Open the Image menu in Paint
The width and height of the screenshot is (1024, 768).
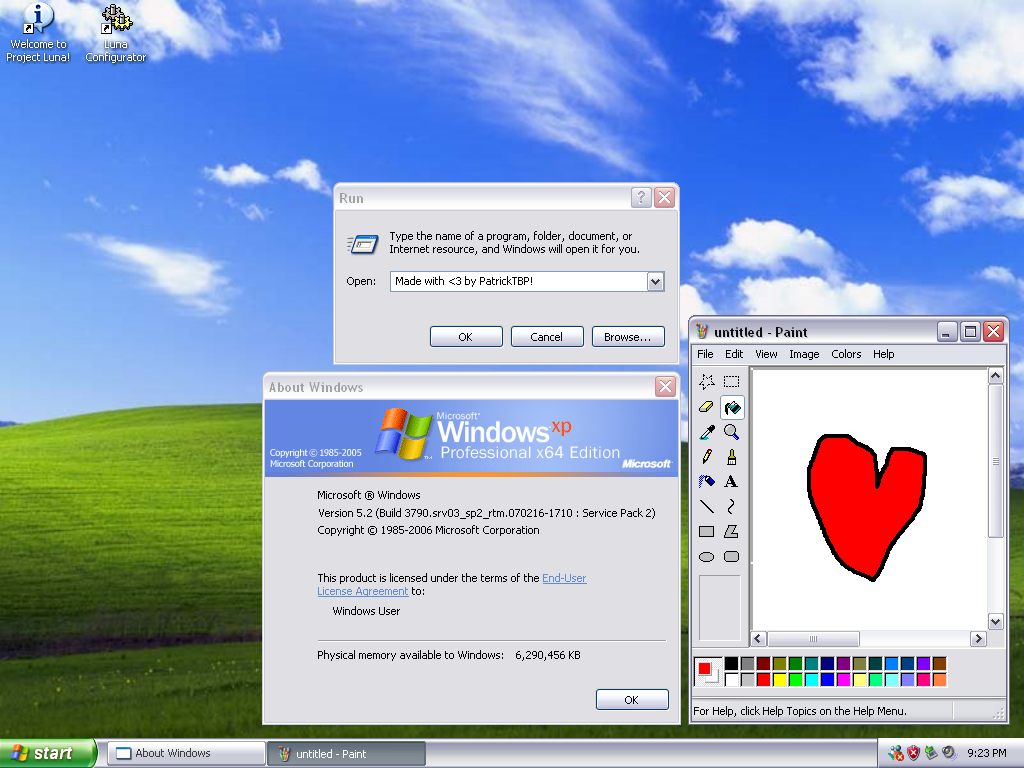click(804, 354)
